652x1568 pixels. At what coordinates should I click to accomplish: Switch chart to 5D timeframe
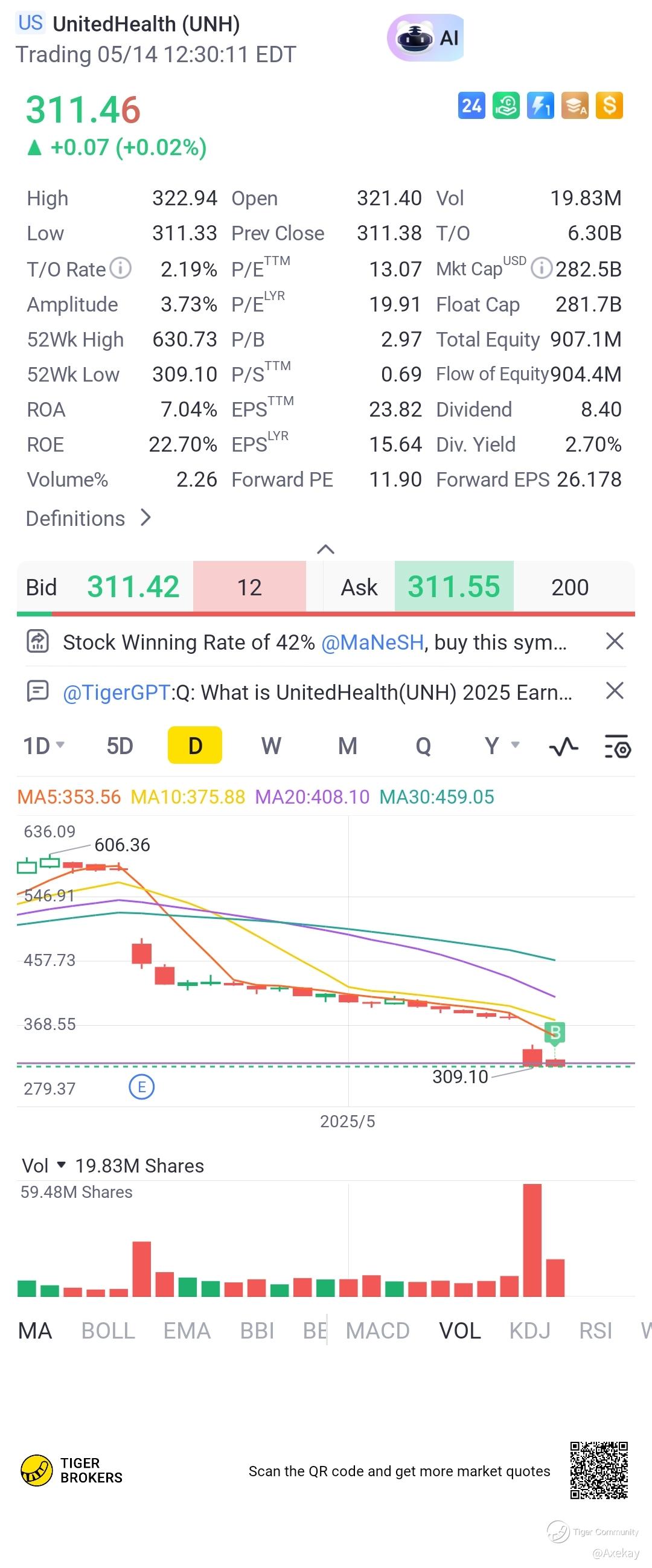coord(120,746)
